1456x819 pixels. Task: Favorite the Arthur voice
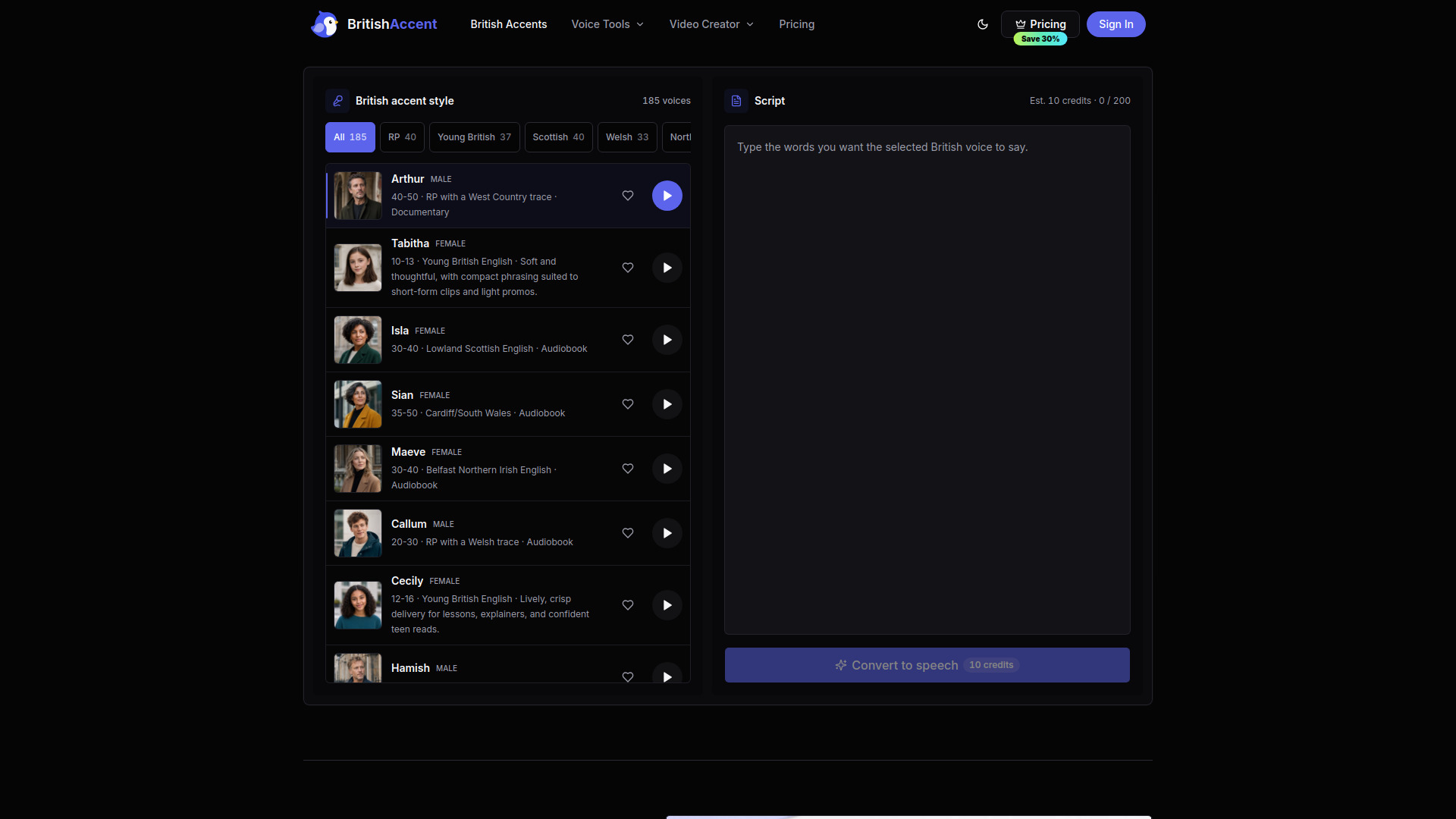[x=628, y=196]
